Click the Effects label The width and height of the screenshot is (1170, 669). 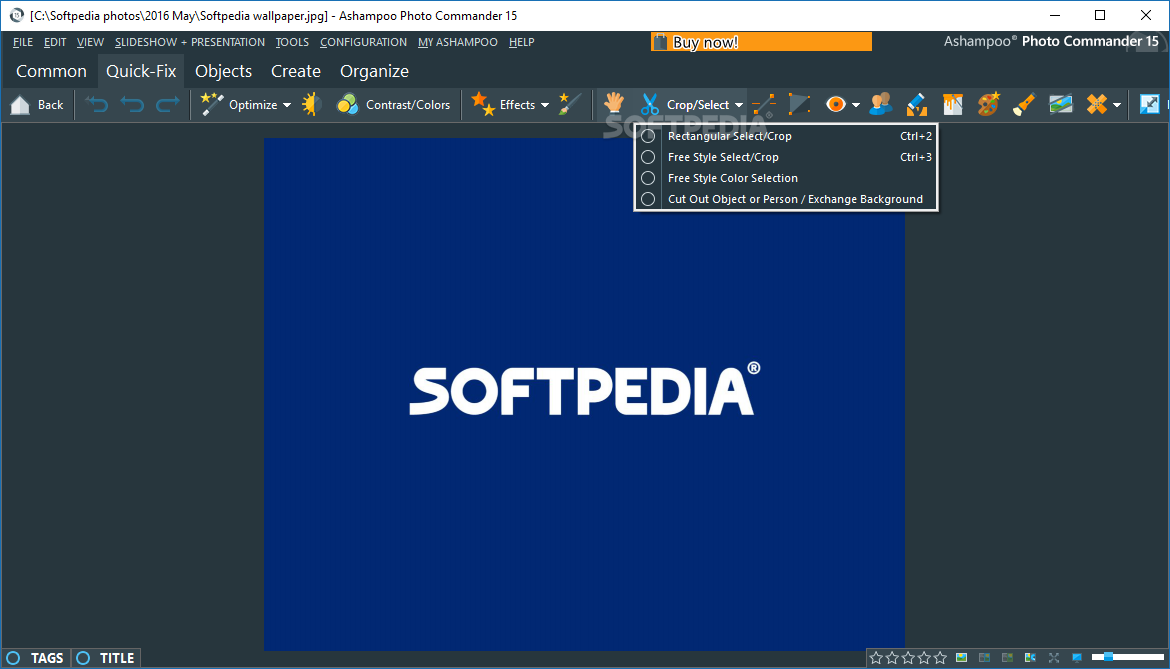tap(517, 105)
